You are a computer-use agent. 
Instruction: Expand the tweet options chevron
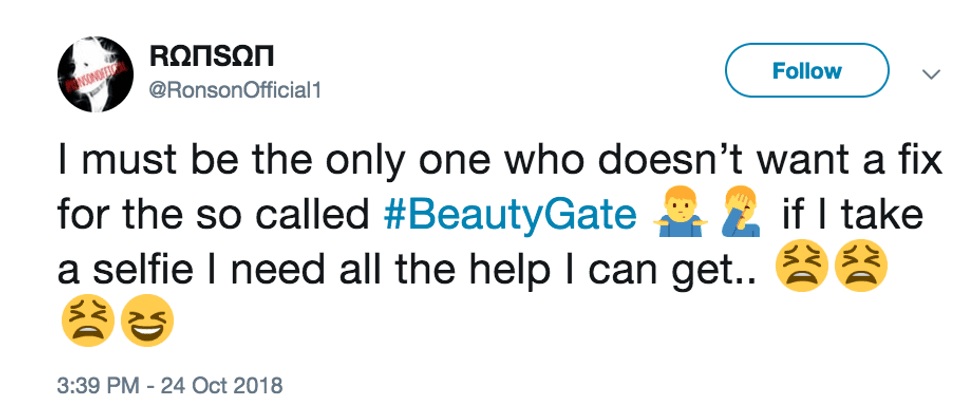pos(930,73)
